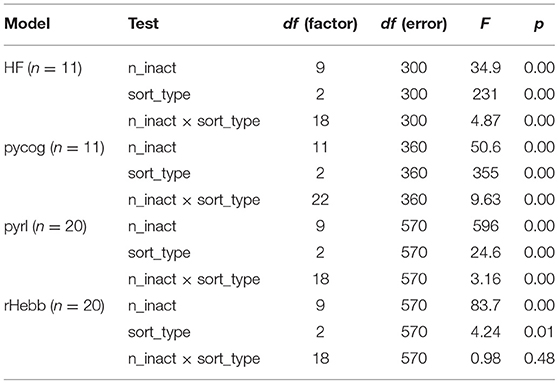Click the df factor value 11

(320, 147)
